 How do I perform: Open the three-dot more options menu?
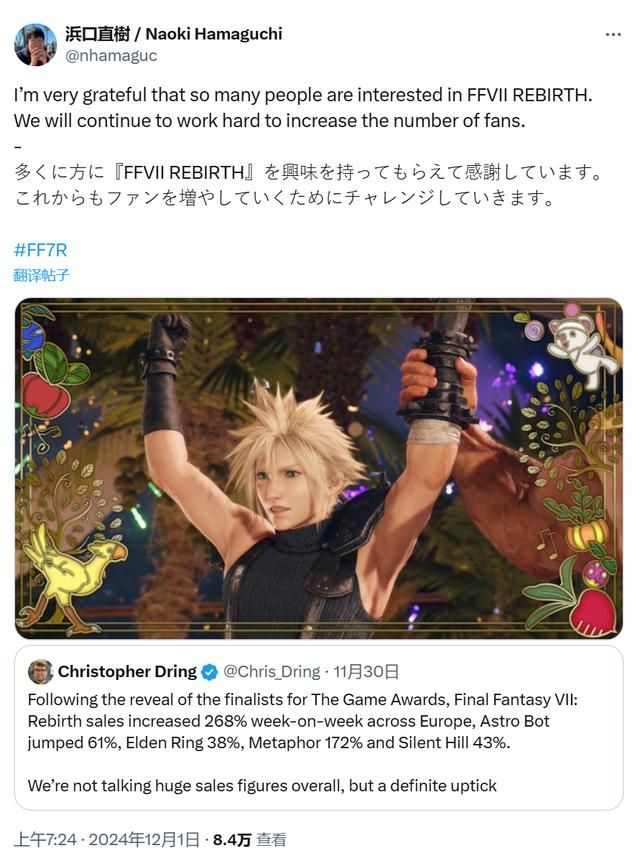pos(613,34)
